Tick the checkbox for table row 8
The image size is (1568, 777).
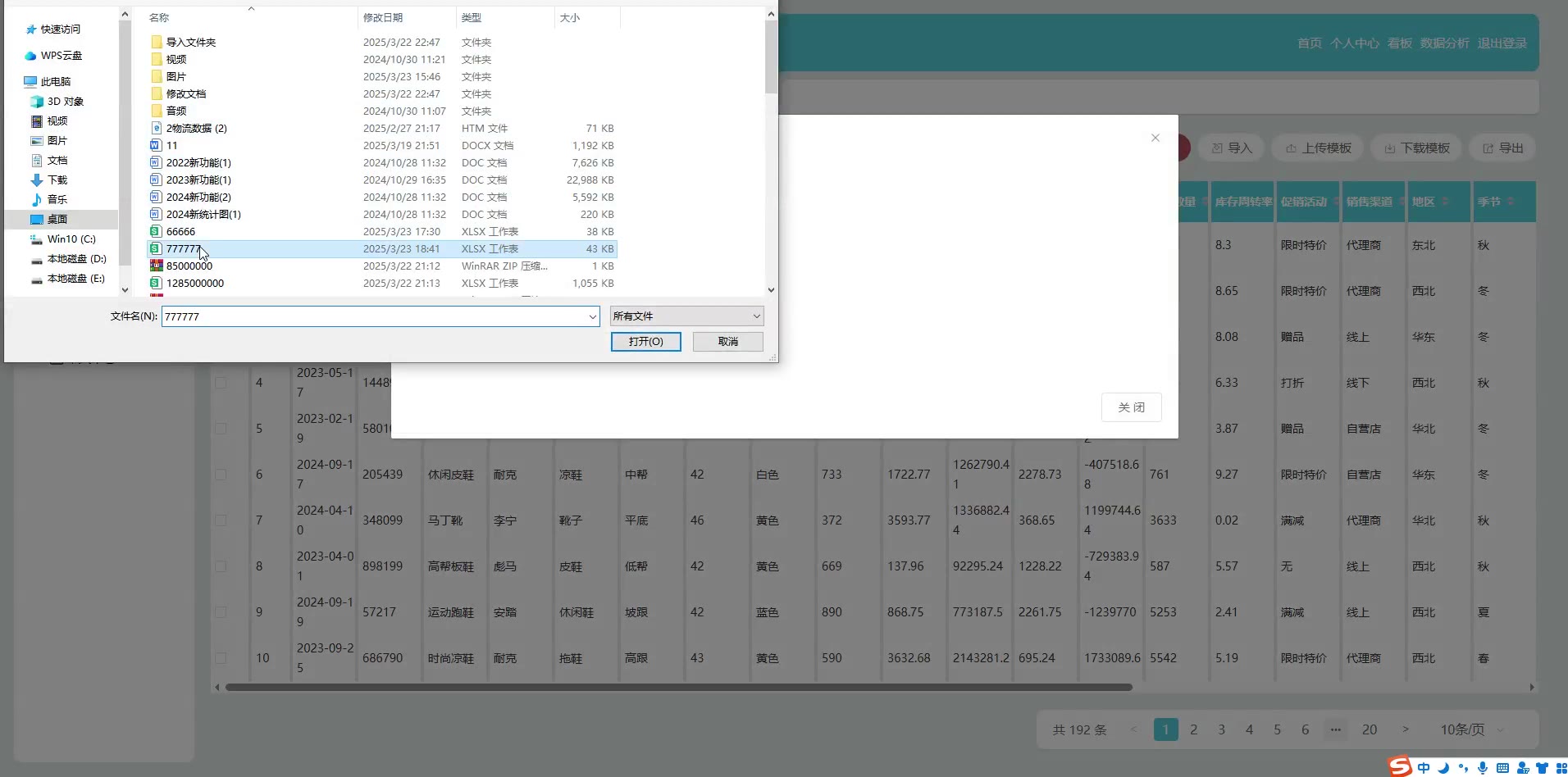click(x=221, y=566)
